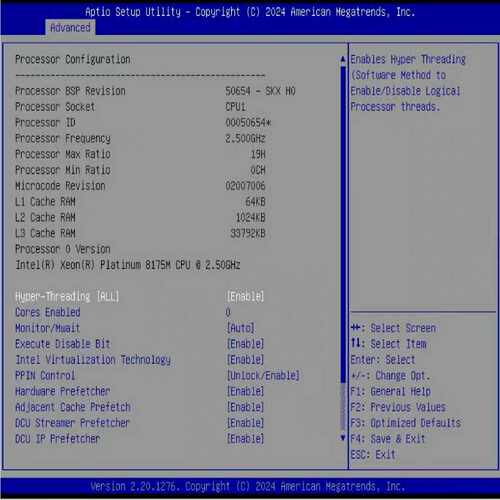
Task: Open Monitor/Mwait Auto option list
Action: tap(240, 328)
